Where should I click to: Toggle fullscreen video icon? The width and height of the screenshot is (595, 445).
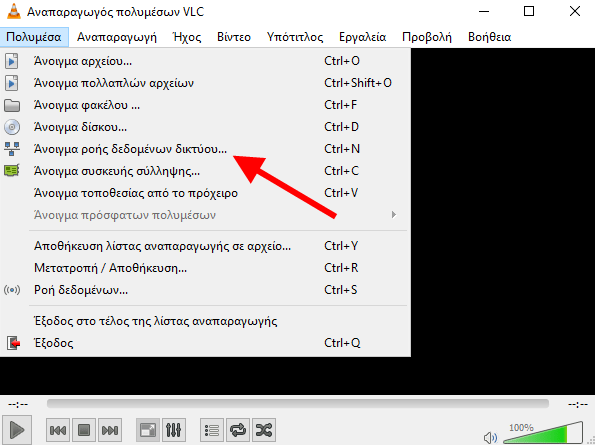(148, 430)
